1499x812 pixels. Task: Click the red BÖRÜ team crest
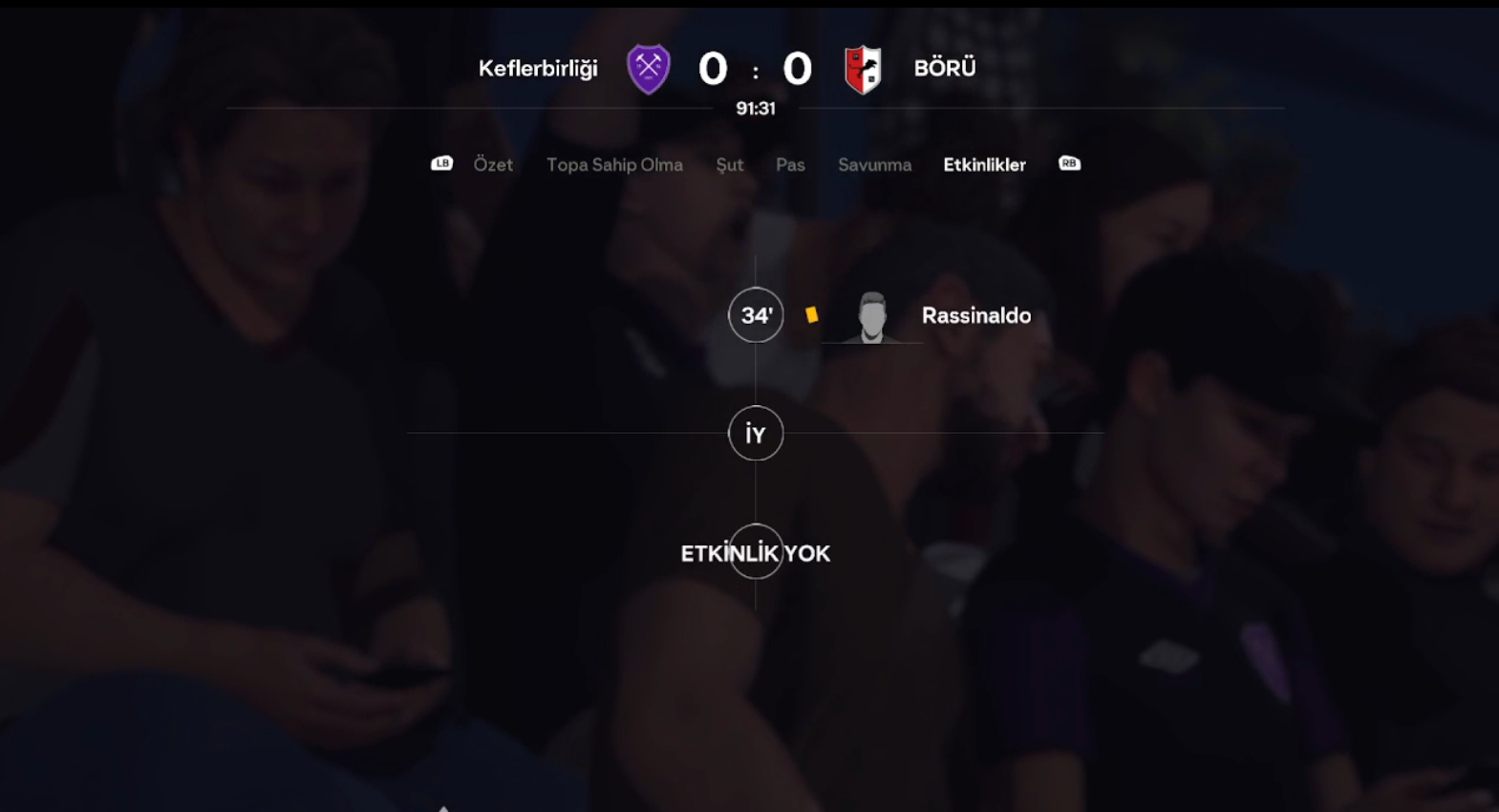[863, 70]
